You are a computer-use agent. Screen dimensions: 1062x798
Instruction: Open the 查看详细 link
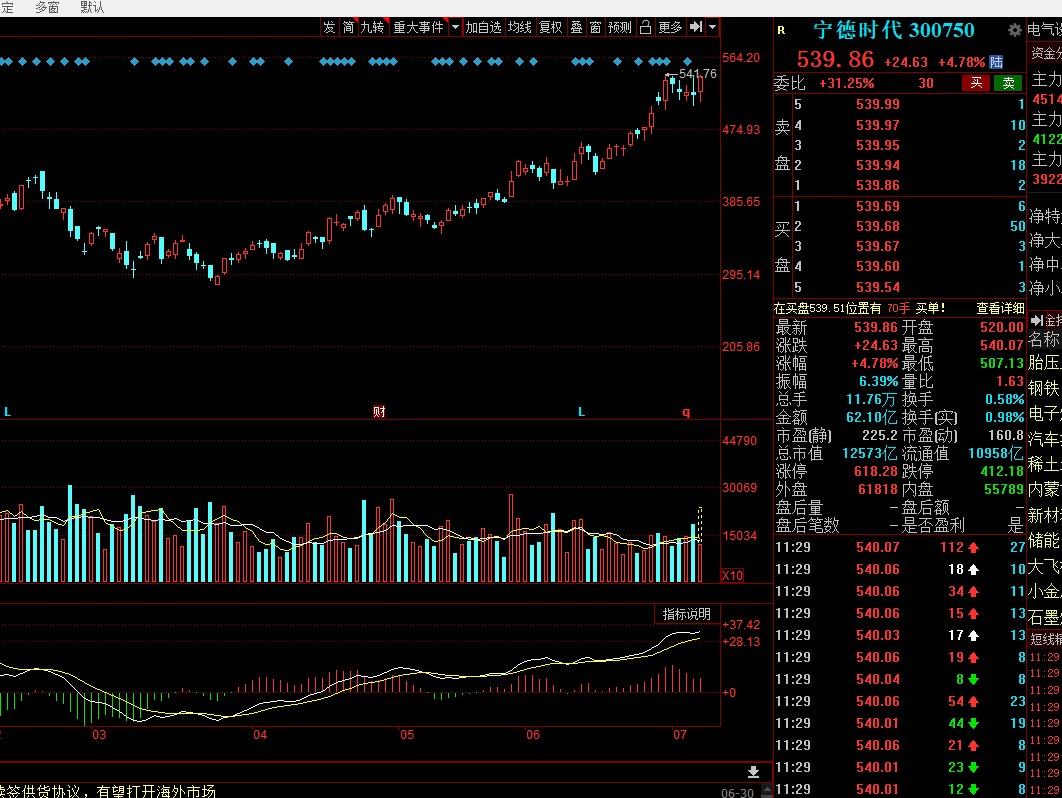click(x=1000, y=308)
